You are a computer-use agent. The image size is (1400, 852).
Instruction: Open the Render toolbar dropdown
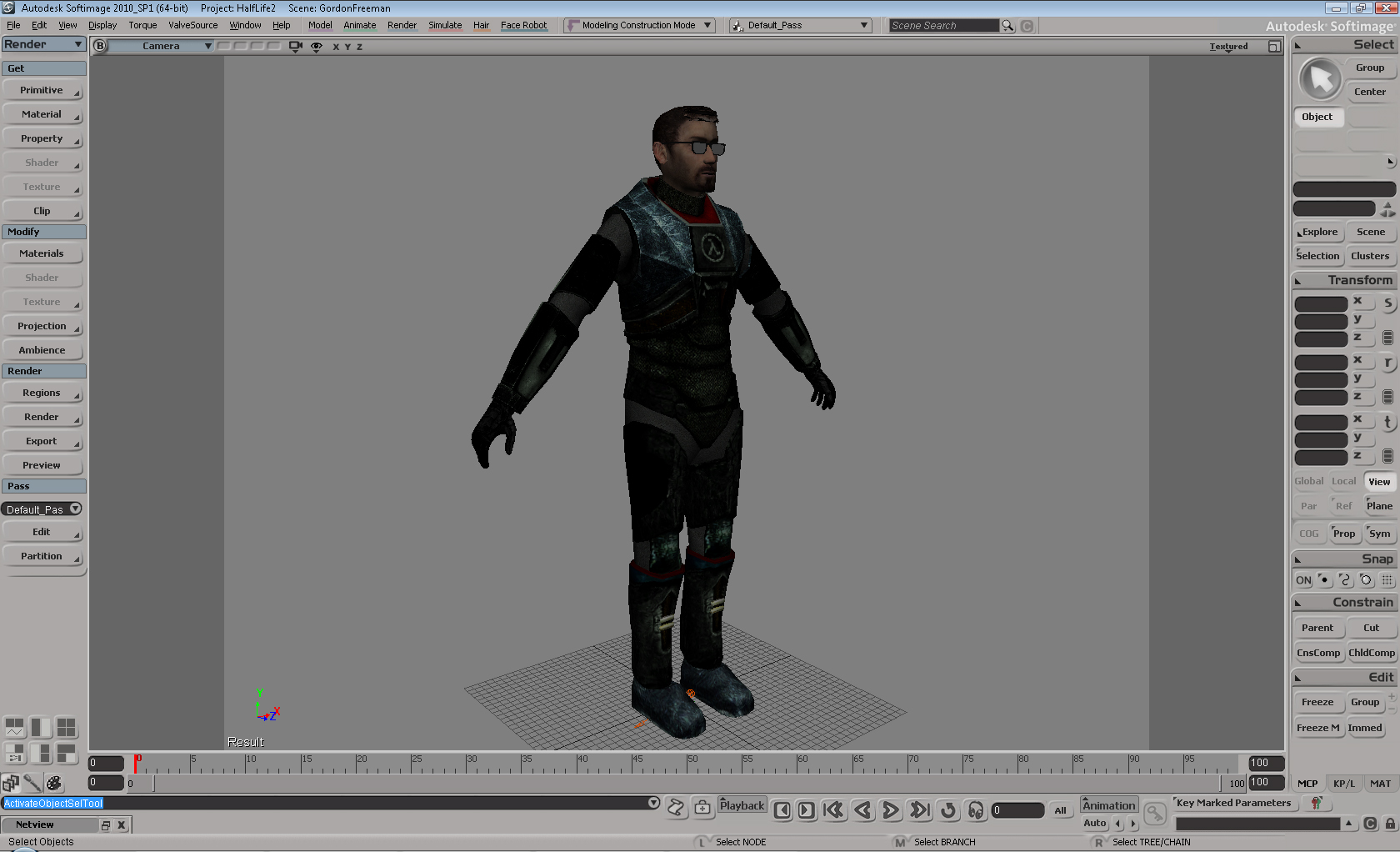[43, 44]
